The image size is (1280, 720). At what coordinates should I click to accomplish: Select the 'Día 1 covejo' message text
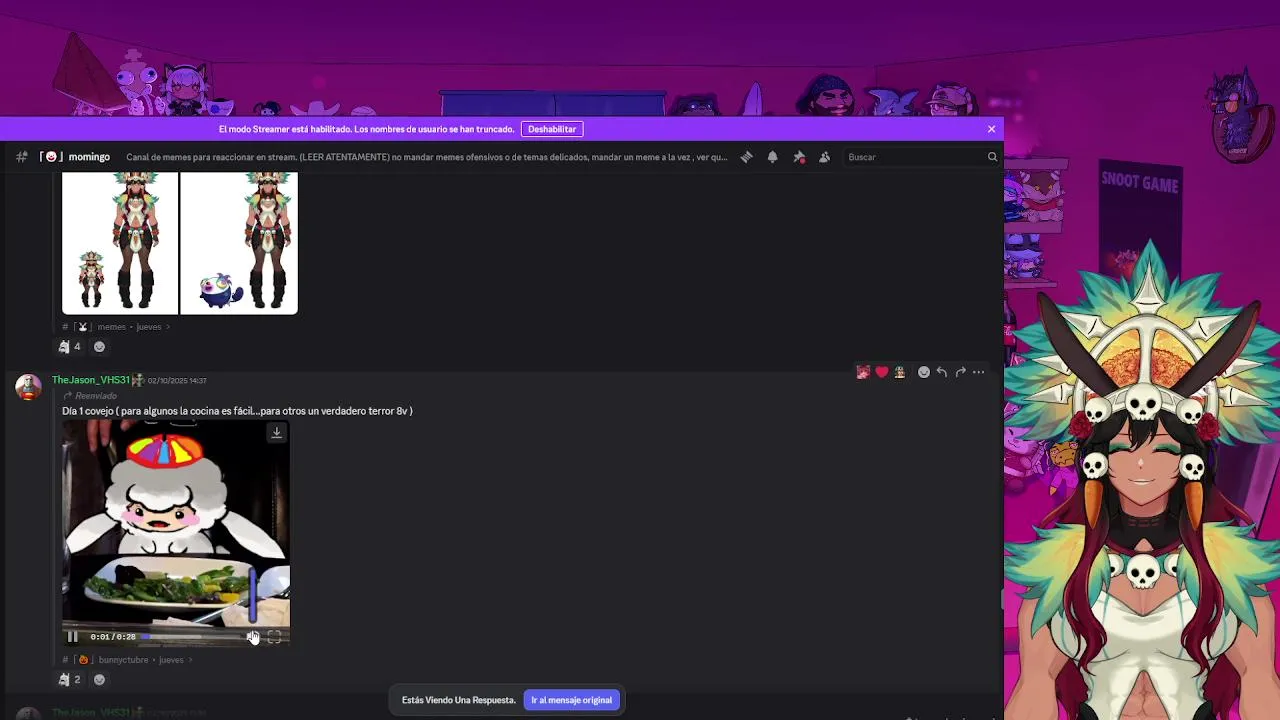tap(237, 411)
